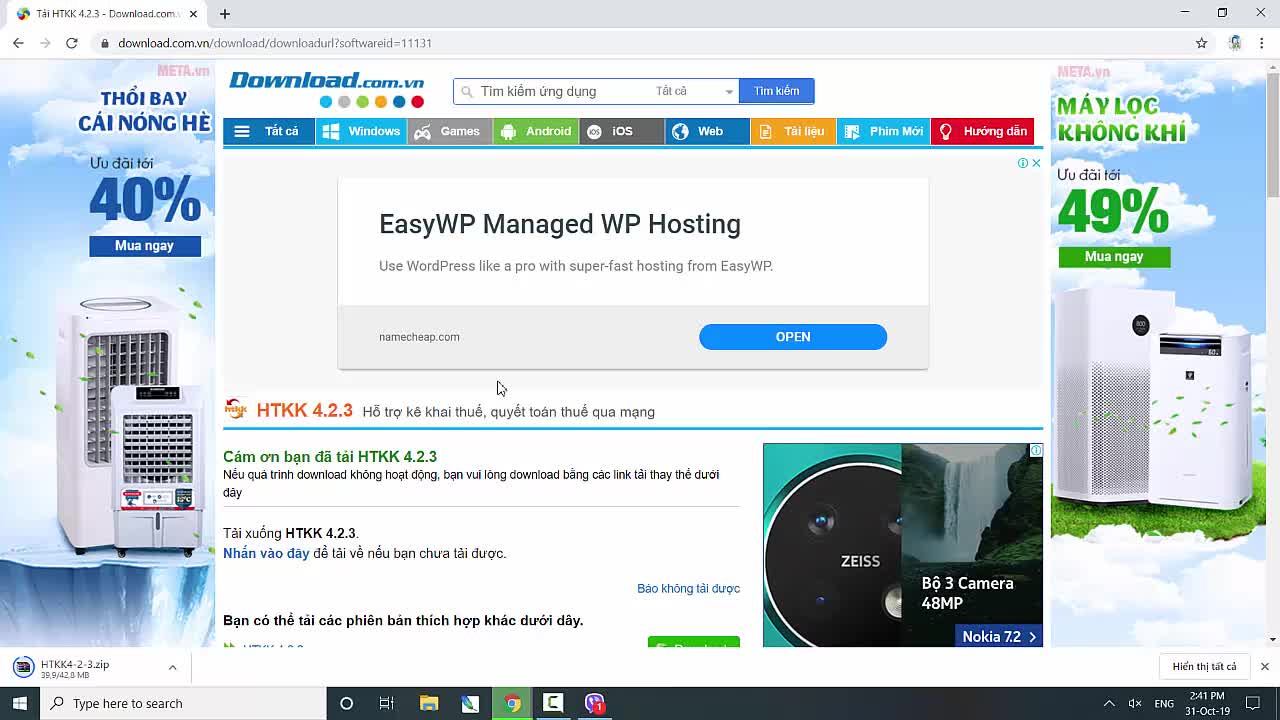Open the Chrome profile avatar

[x=1235, y=43]
